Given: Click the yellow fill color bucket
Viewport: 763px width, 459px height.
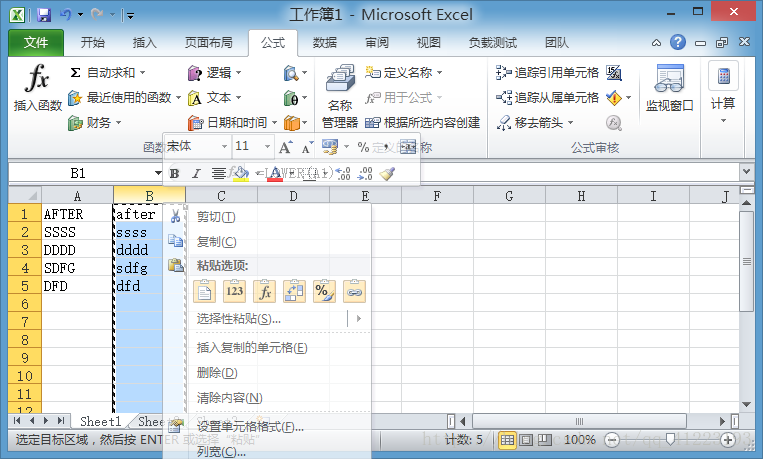Looking at the screenshot, I should point(240,173).
